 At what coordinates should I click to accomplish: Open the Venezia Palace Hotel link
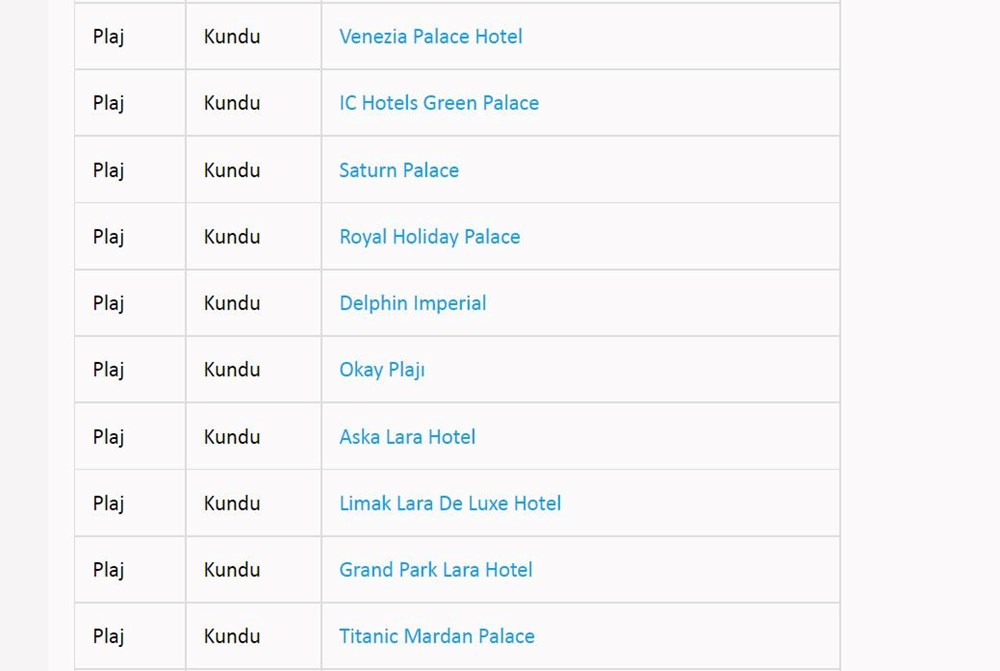pyautogui.click(x=430, y=37)
